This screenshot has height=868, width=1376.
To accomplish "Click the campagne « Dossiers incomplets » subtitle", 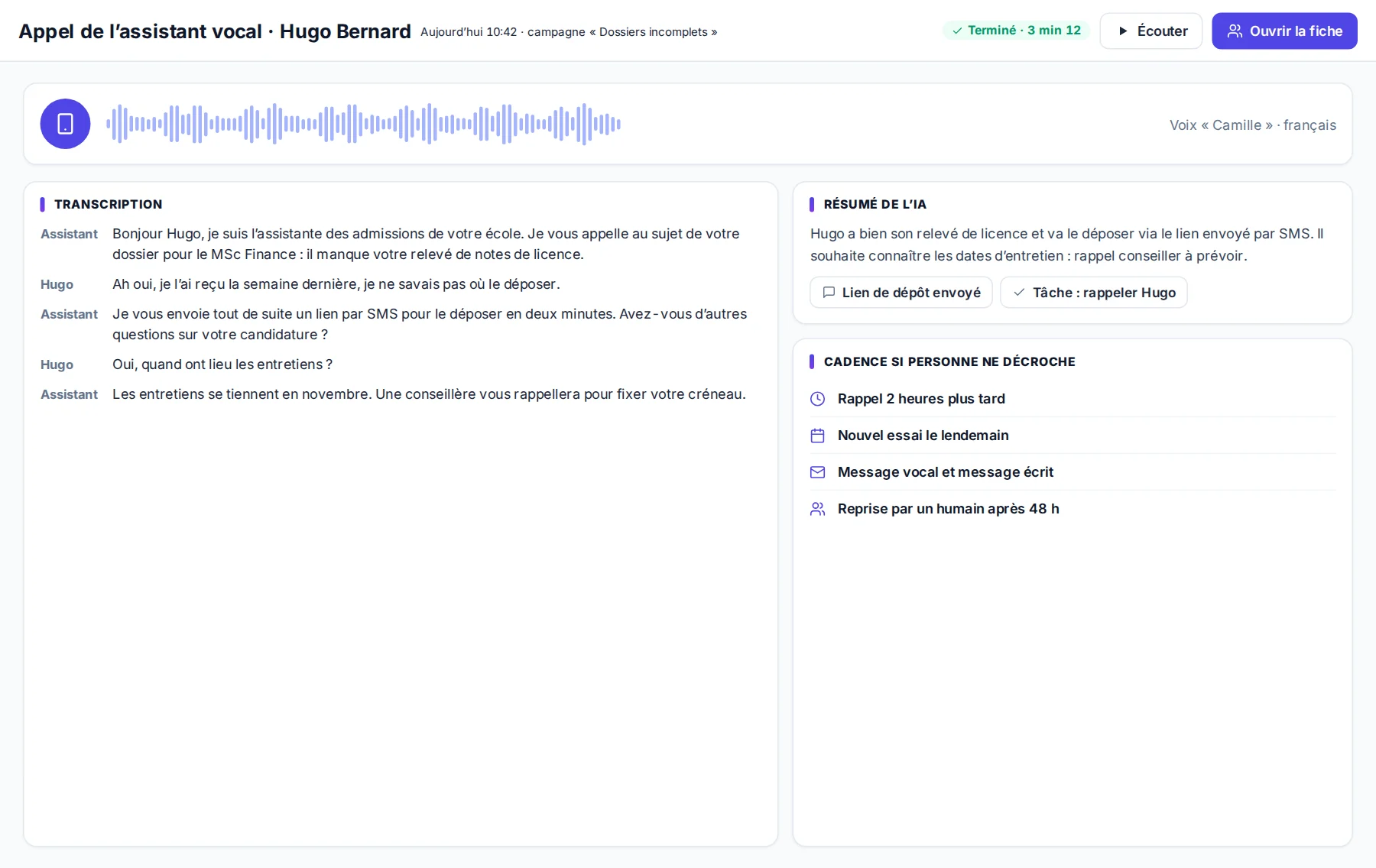I will 622,32.
